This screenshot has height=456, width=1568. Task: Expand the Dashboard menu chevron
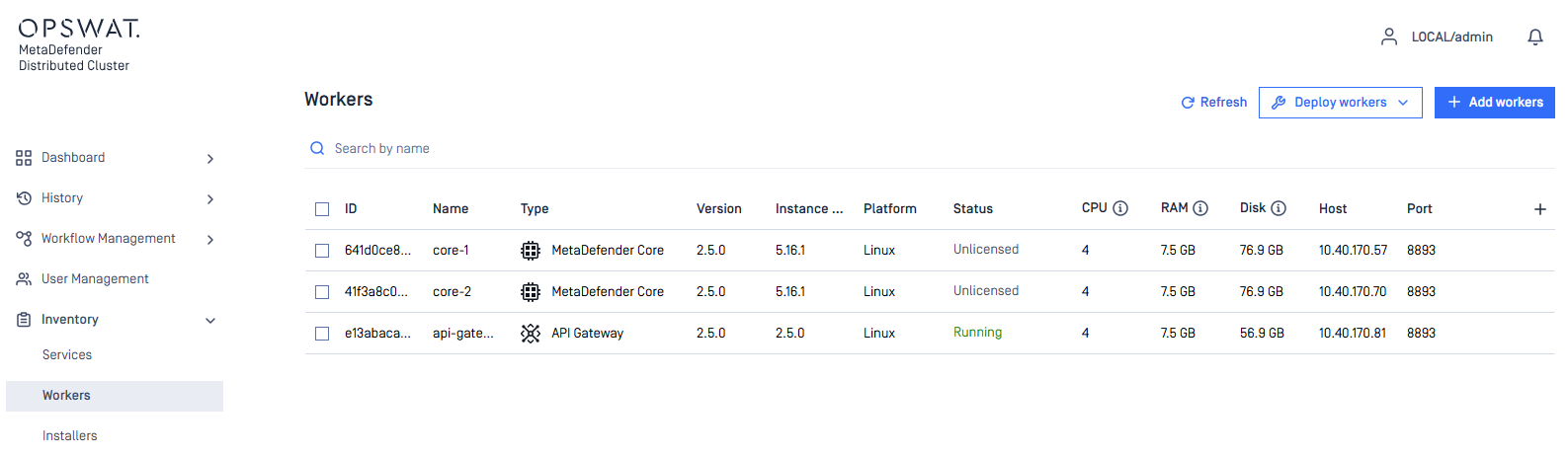210,159
